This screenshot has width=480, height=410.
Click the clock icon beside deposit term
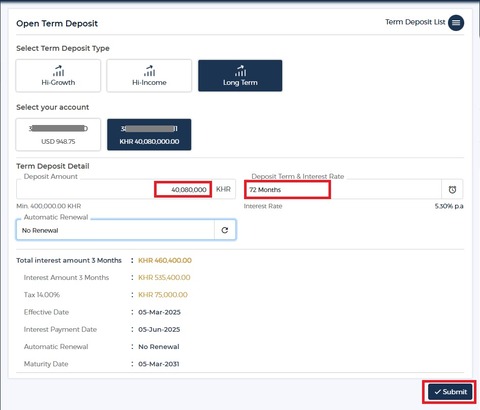452,189
